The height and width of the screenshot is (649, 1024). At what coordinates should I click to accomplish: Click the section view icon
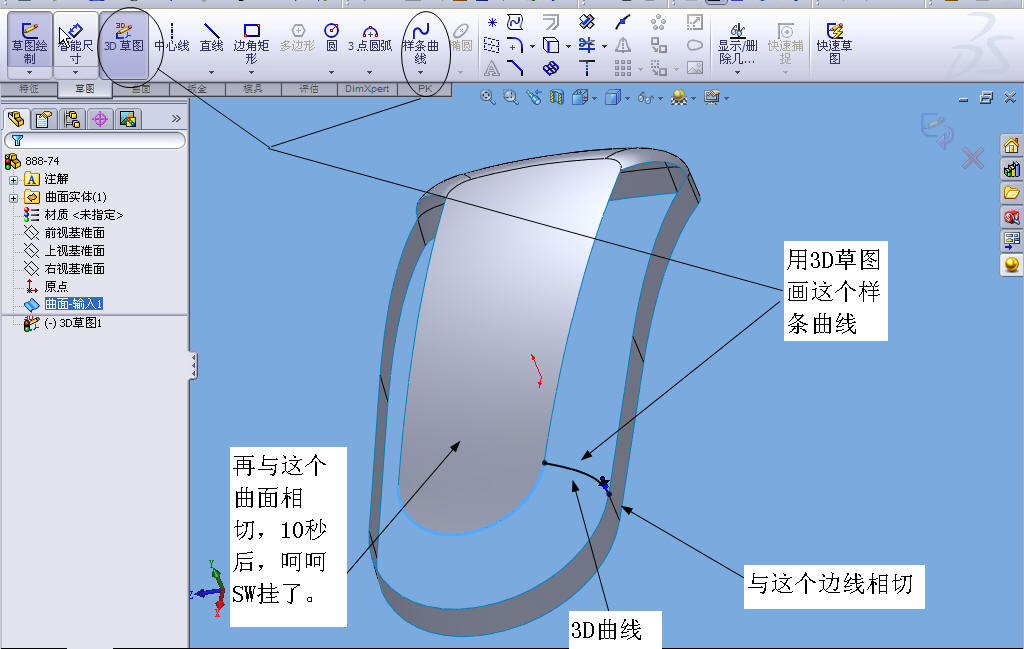click(556, 97)
